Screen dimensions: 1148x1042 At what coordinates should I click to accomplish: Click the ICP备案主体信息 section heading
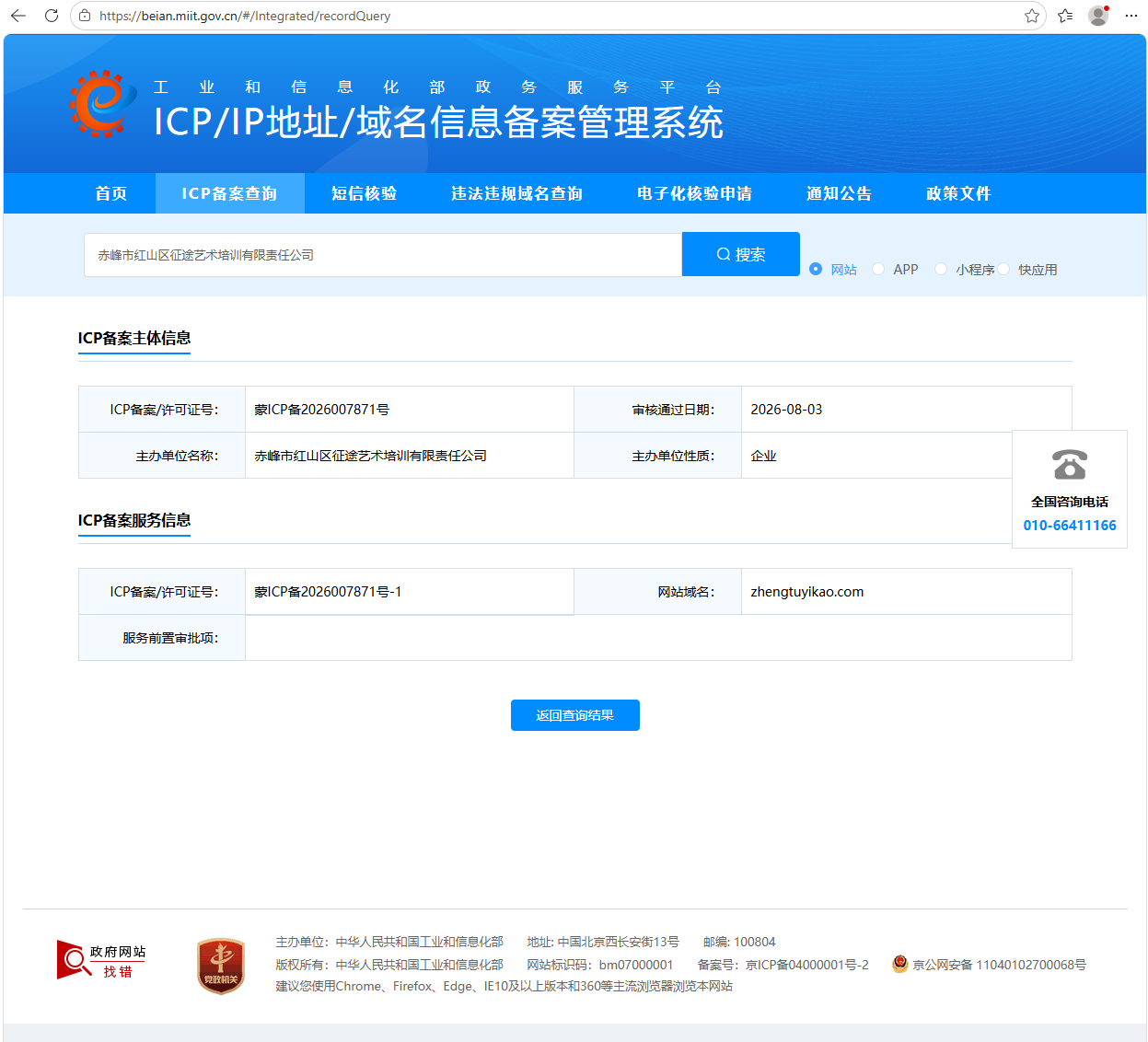(134, 338)
